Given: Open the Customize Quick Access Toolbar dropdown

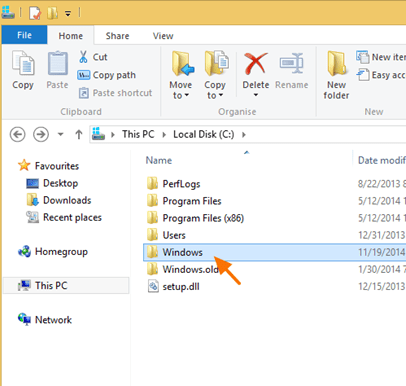Looking at the screenshot, I should (x=68, y=14).
